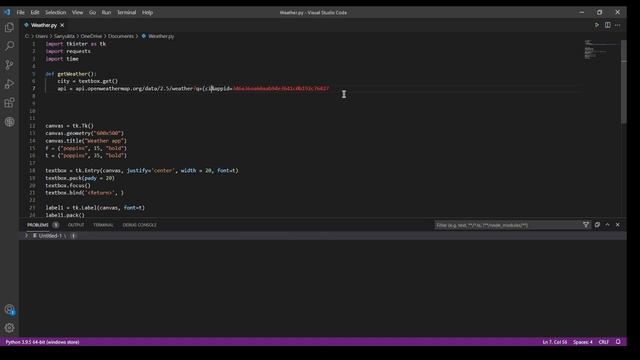Screen dimensions: 640x360
Task: Click the OneDrive breadcrumb segment
Action: pos(91,36)
